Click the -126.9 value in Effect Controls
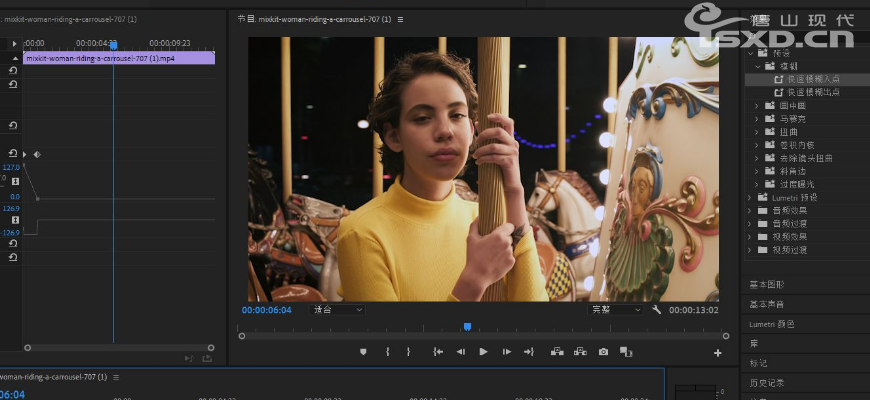This screenshot has height=400, width=870. pos(11,233)
